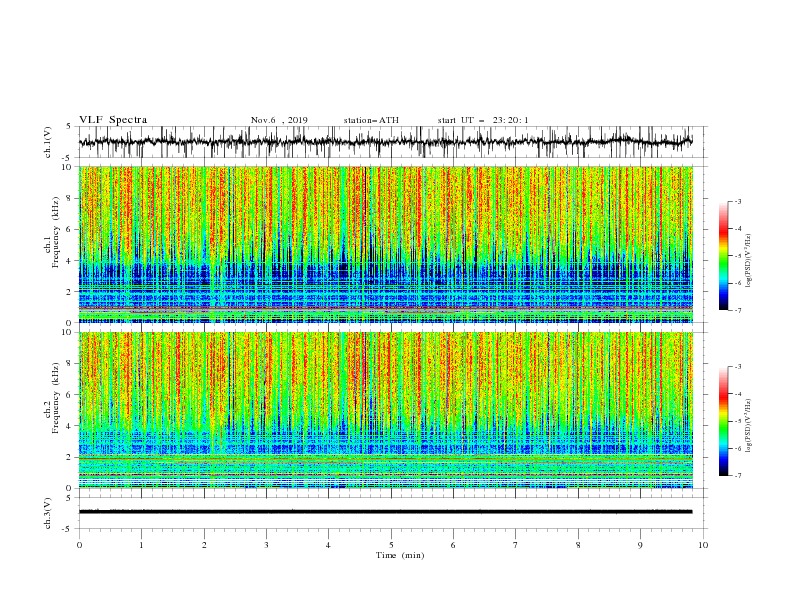Click the 'Nov.6 , 2019' date text
This screenshot has width=792, height=612.
[x=279, y=120]
